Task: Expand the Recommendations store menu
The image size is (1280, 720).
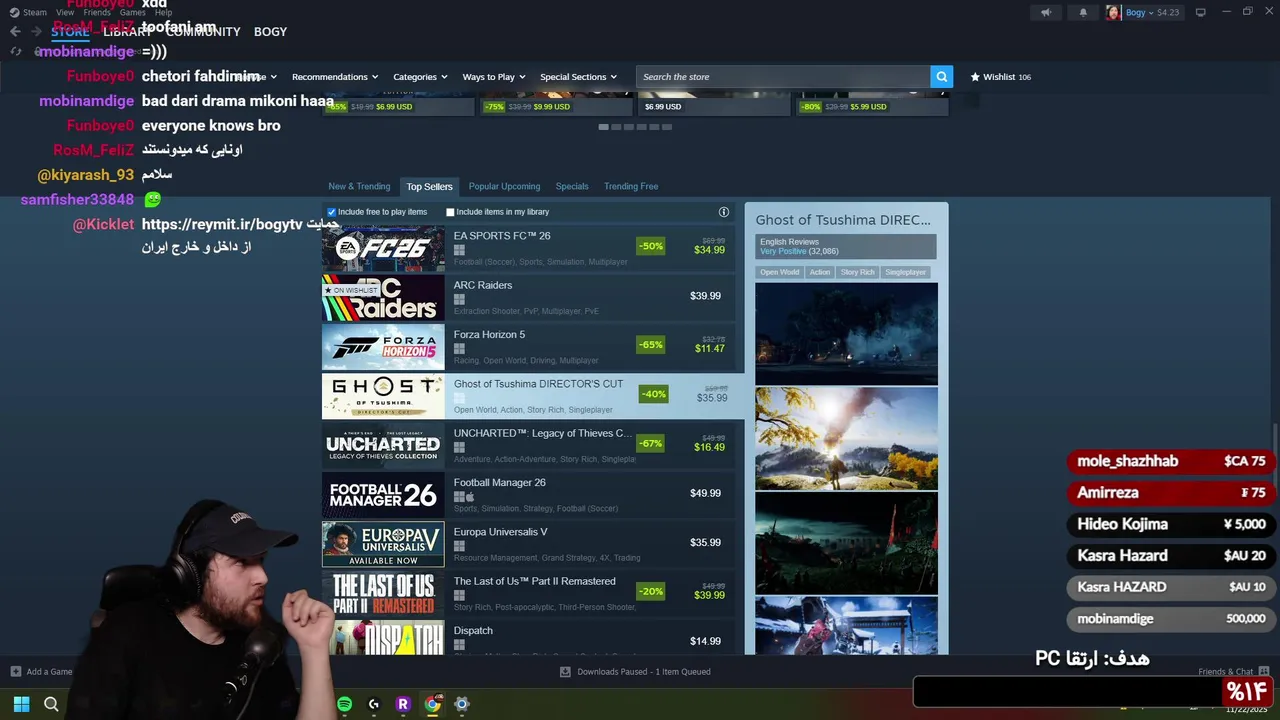Action: [x=335, y=77]
